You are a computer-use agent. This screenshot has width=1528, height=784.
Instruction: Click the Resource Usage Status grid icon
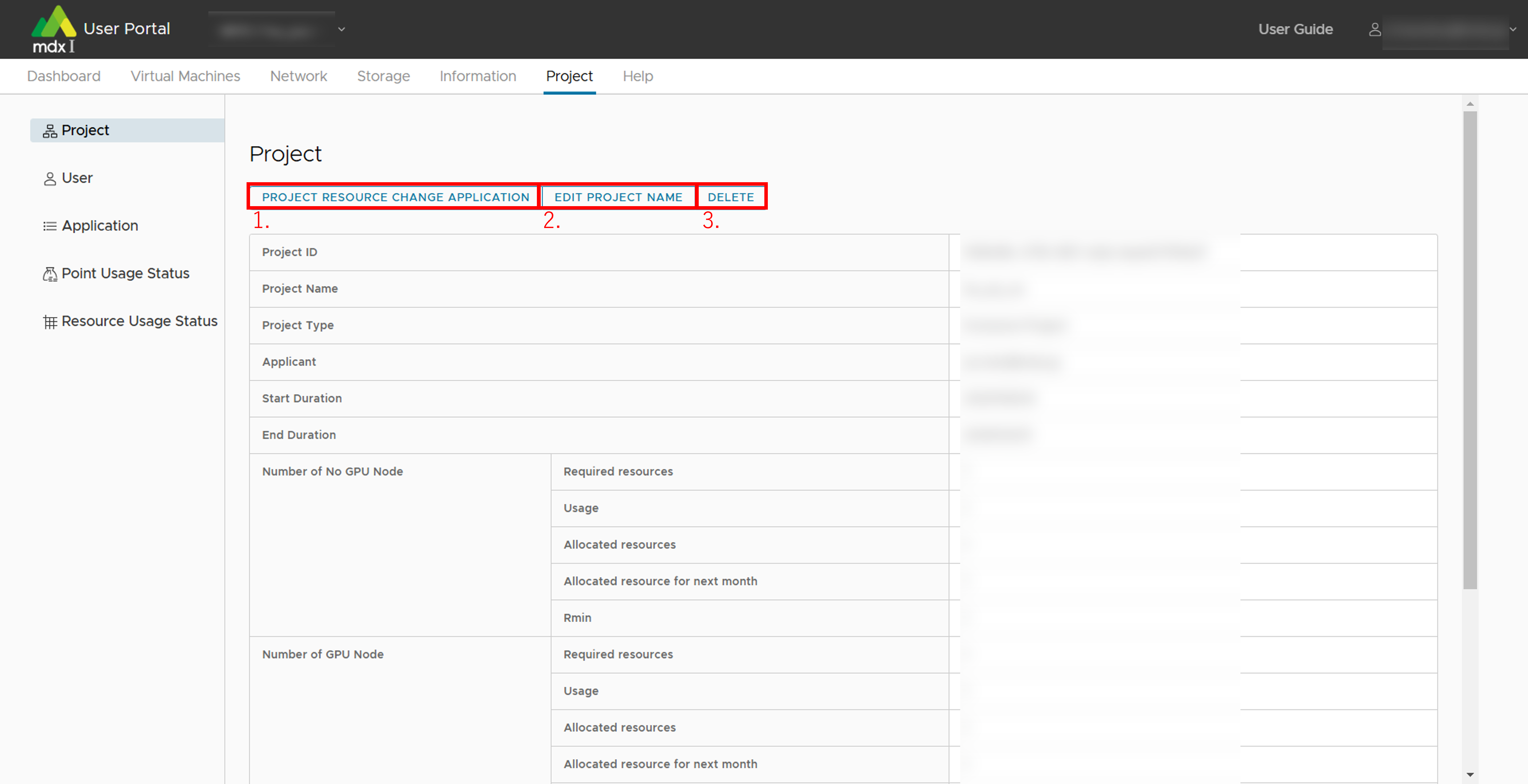[50, 322]
